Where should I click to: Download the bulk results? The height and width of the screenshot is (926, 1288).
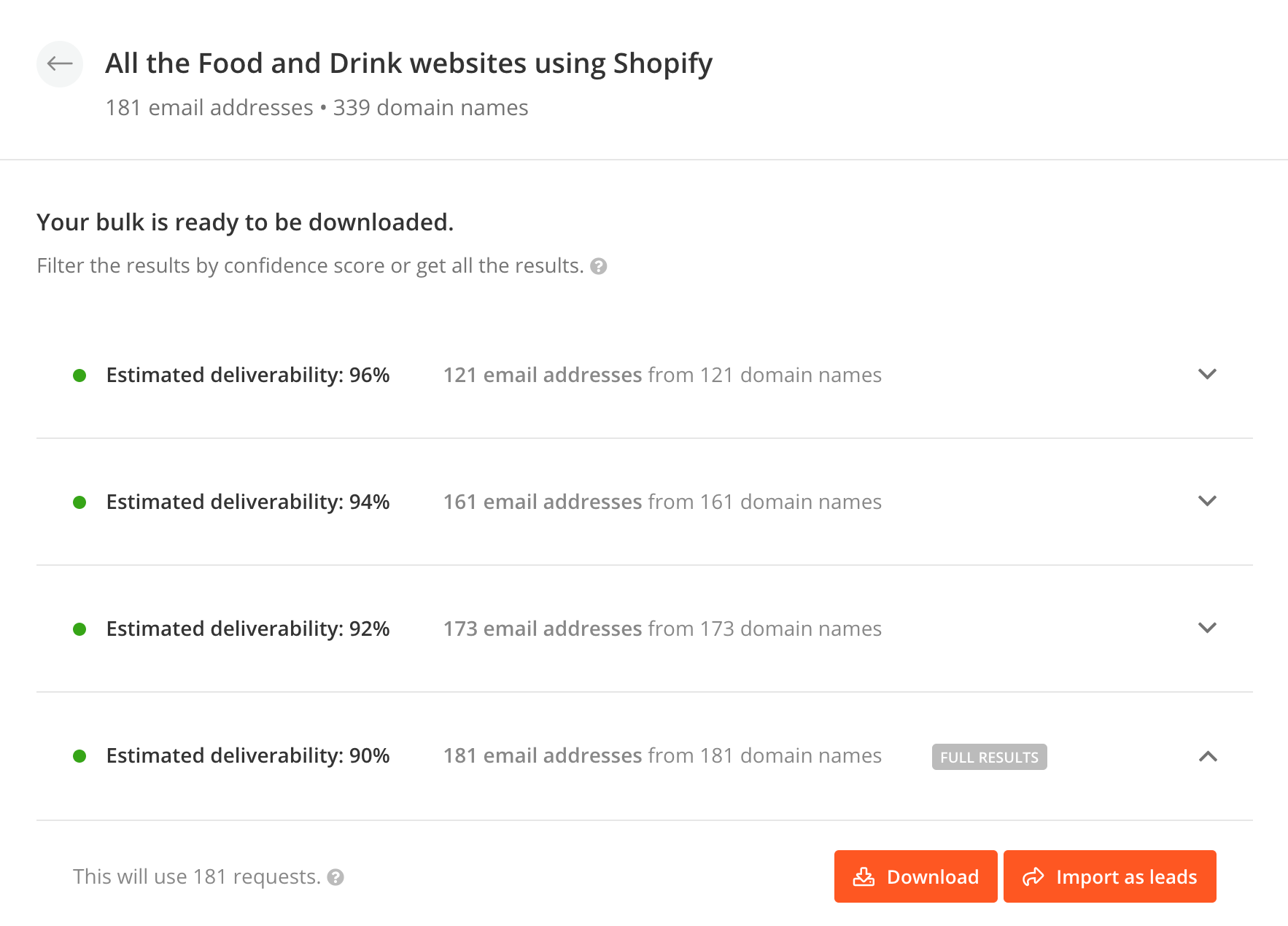916,876
